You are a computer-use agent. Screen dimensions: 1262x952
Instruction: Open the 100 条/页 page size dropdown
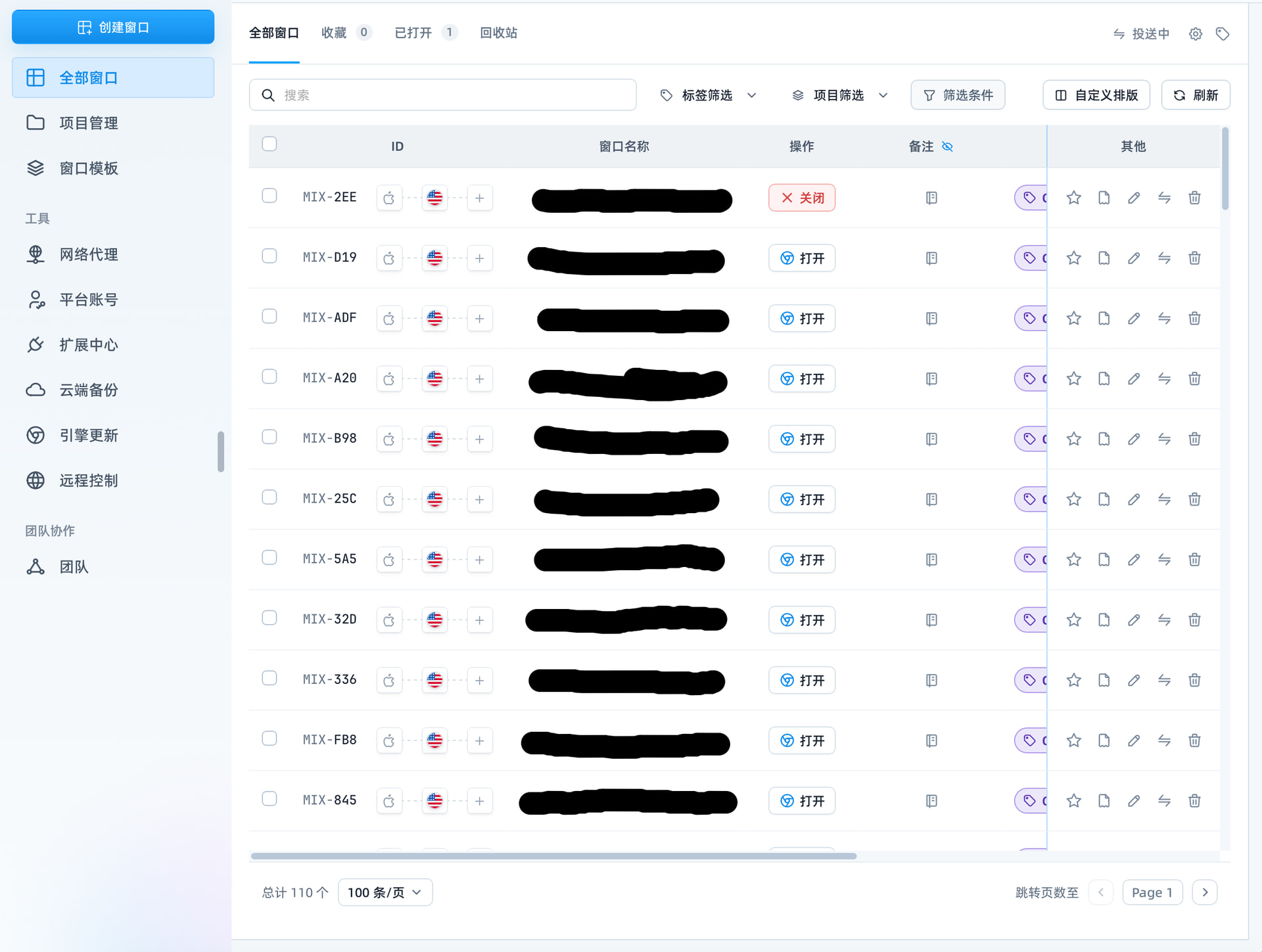(385, 892)
